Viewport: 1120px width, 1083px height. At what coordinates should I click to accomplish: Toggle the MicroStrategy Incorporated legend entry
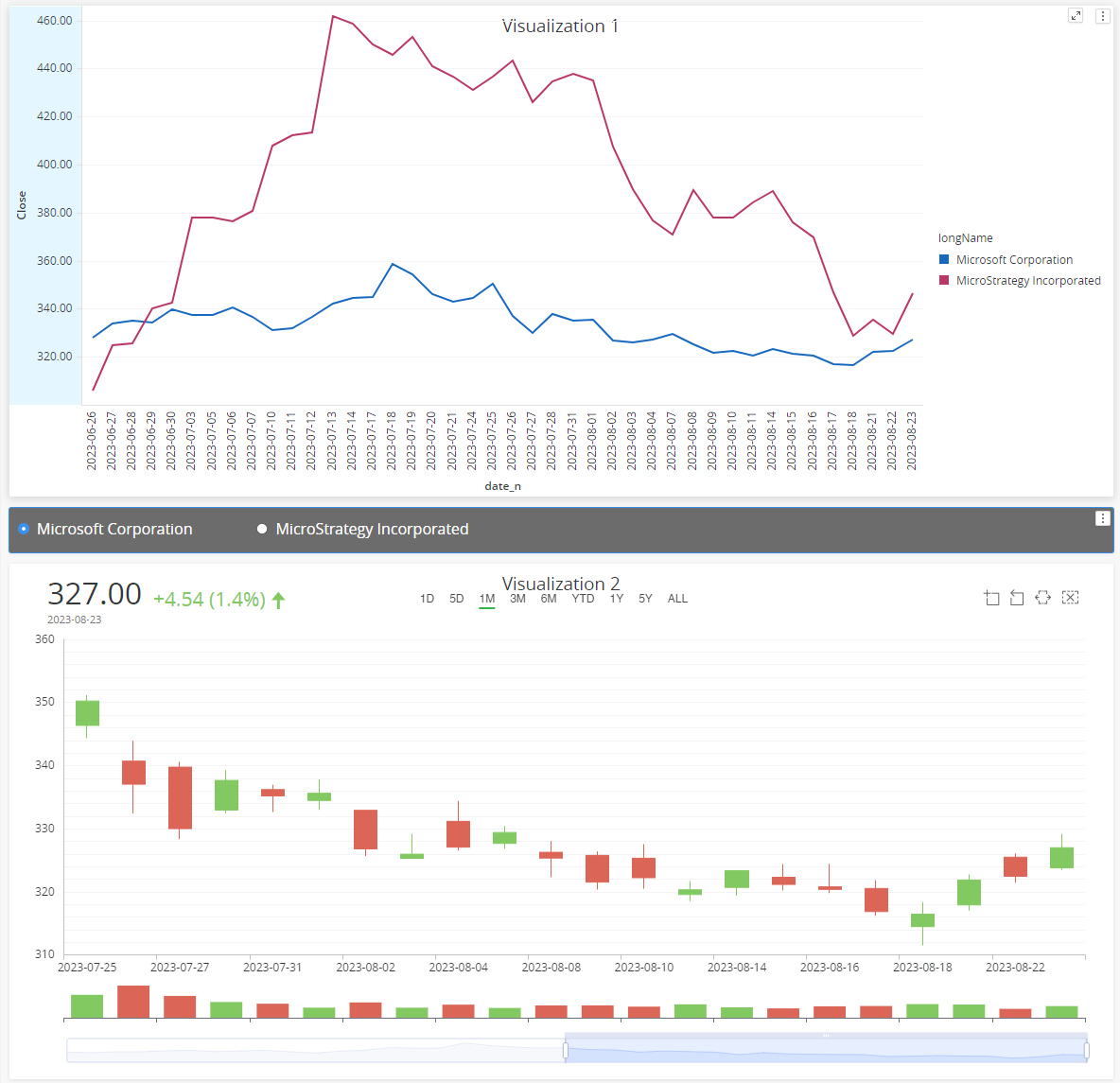[1027, 280]
